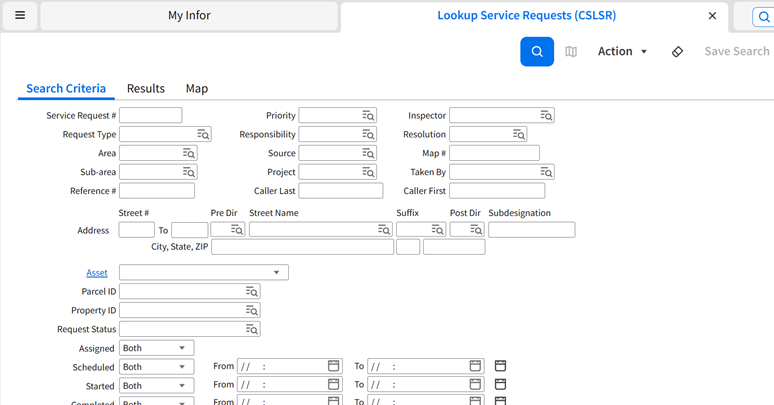Switch to the Map tab
Screen dimensions: 774x405
(196, 89)
